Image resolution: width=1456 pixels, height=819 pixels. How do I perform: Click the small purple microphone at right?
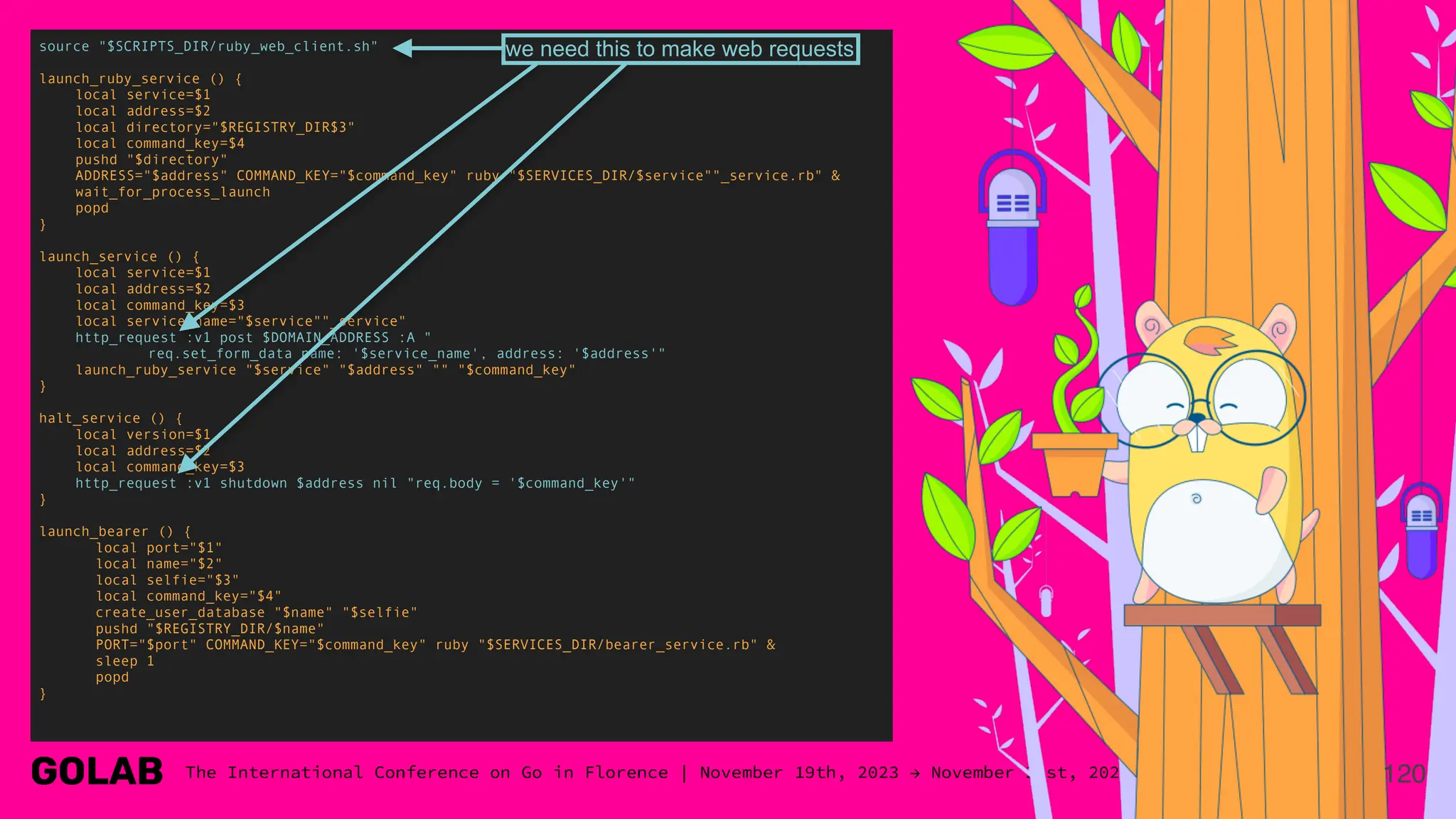1422,530
